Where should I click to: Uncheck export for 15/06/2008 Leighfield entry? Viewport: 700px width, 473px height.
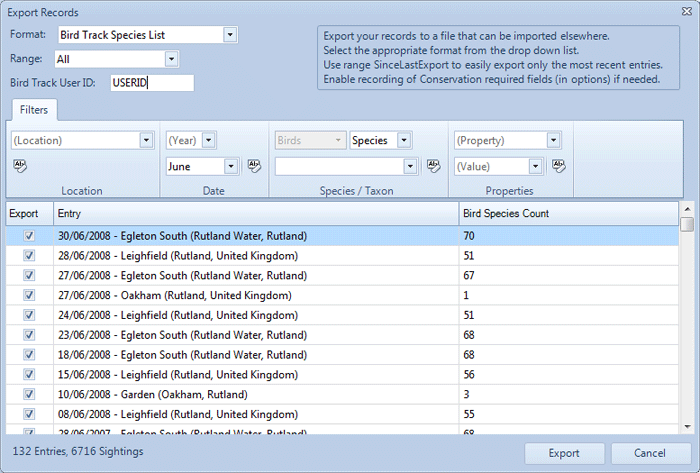29,374
